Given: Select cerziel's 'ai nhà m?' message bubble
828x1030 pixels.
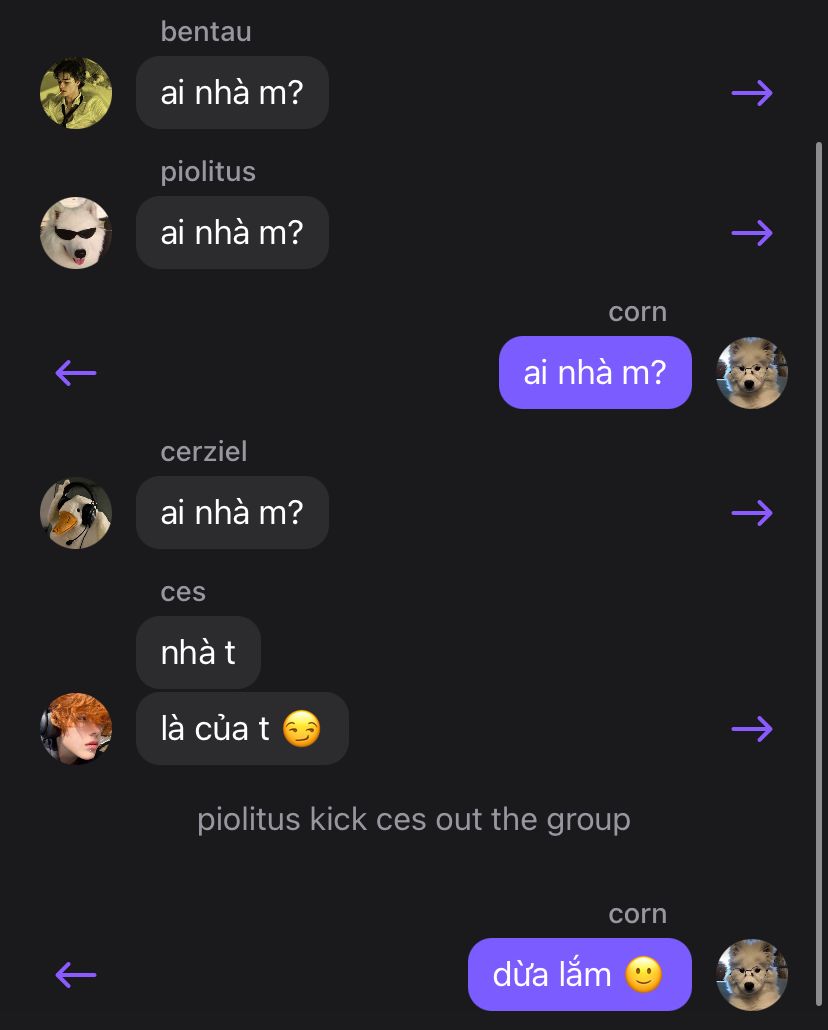Looking at the screenshot, I should (232, 513).
